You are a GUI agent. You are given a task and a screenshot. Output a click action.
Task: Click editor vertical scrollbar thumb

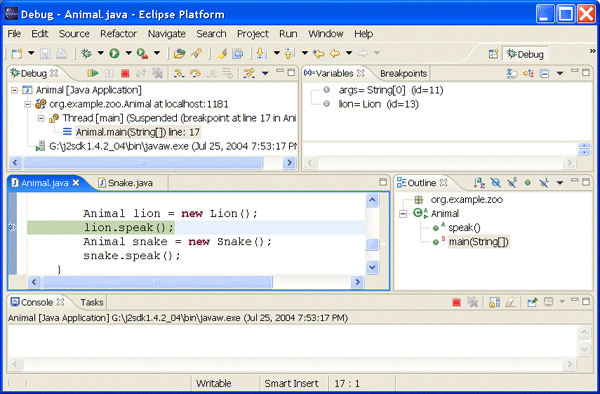[372, 244]
